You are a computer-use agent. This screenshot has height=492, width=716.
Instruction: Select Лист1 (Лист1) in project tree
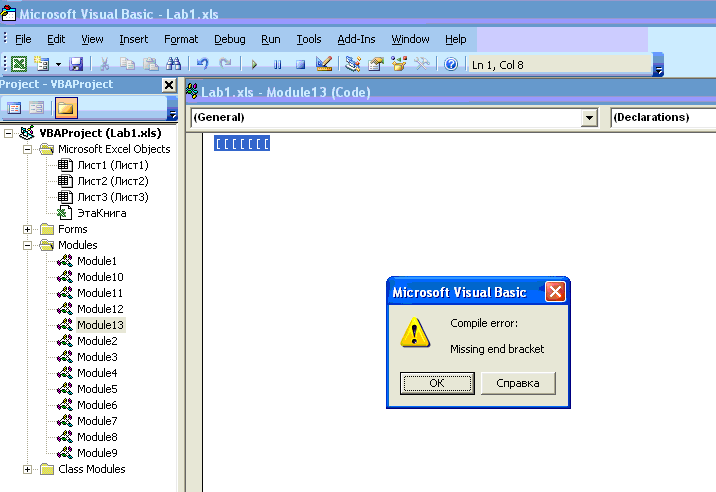(113, 165)
